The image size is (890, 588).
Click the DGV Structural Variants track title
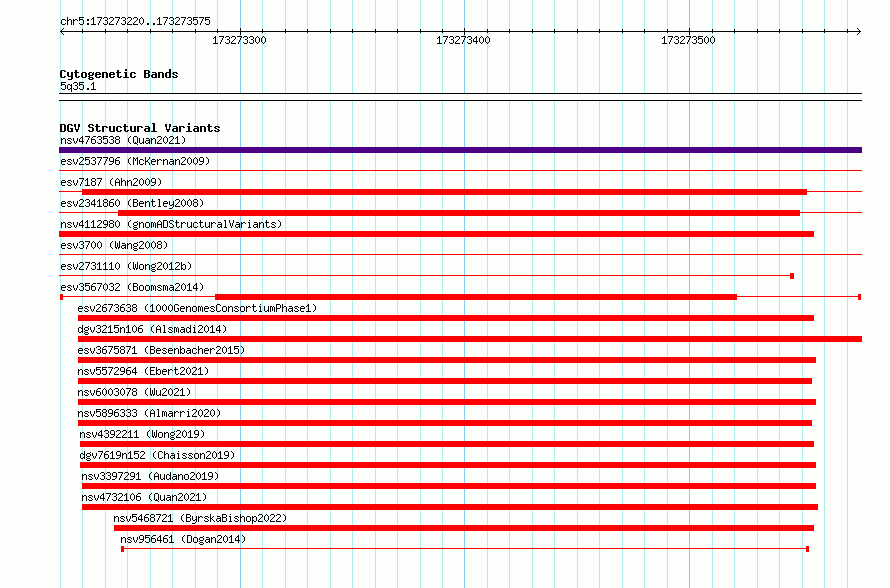(x=140, y=128)
